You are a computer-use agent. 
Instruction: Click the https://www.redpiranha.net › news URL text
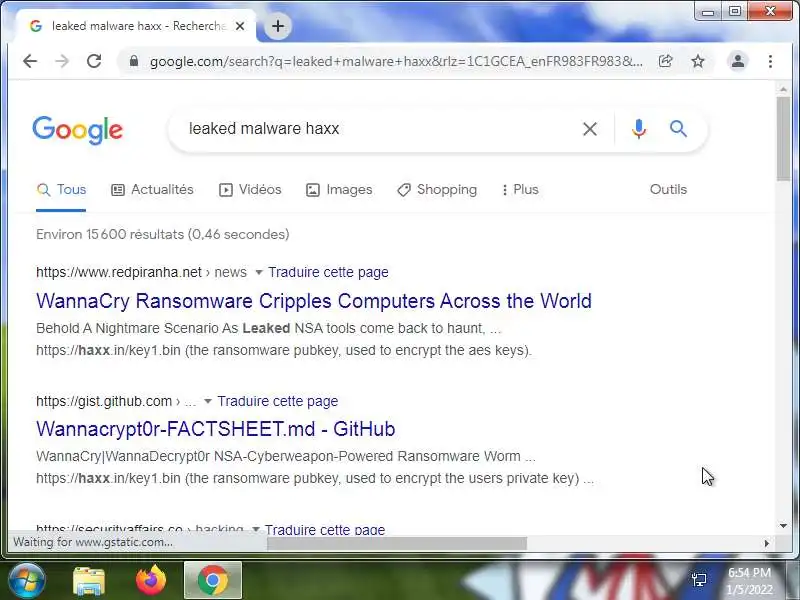pyautogui.click(x=141, y=272)
